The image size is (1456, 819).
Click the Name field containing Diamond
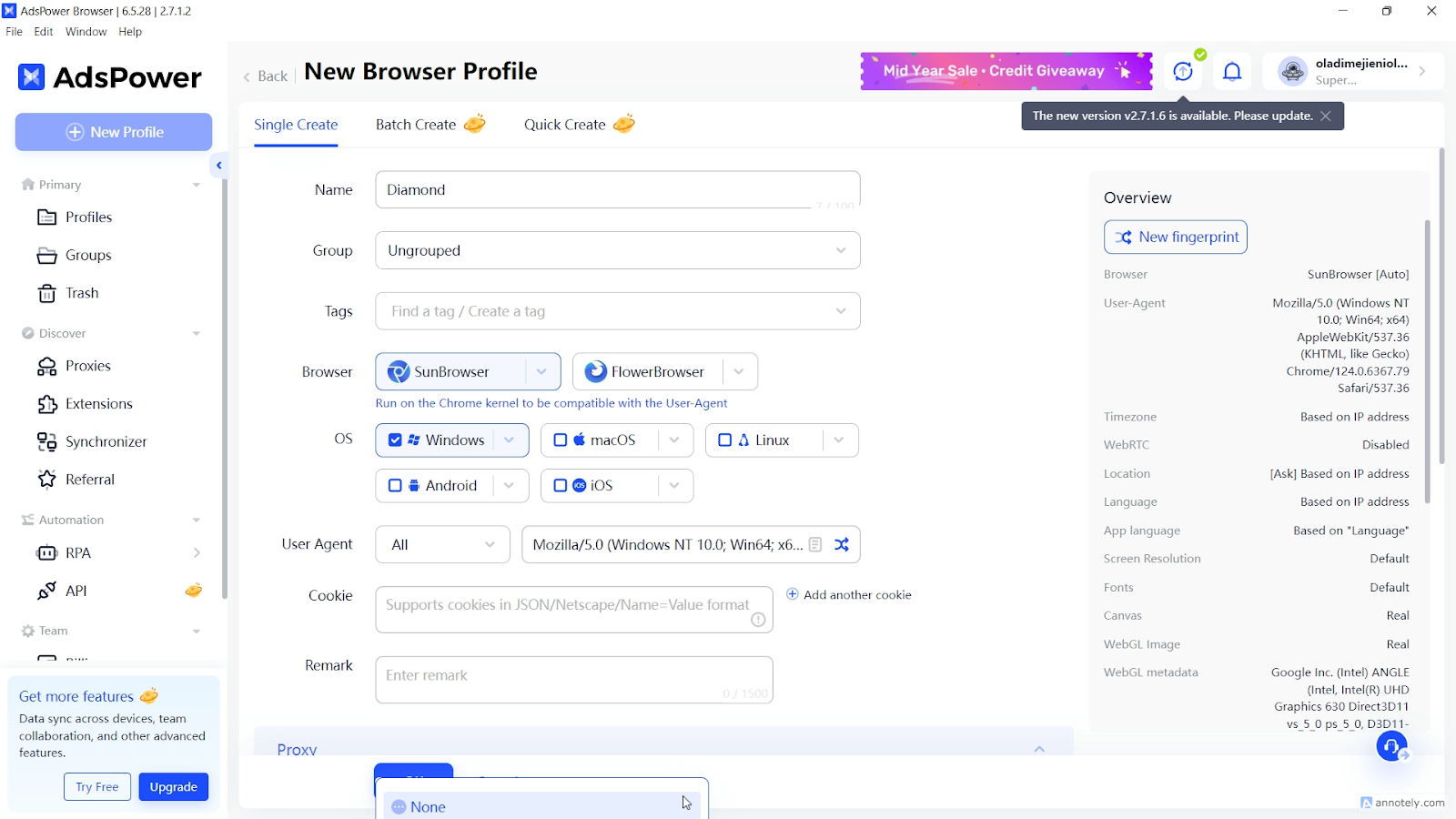pos(618,189)
